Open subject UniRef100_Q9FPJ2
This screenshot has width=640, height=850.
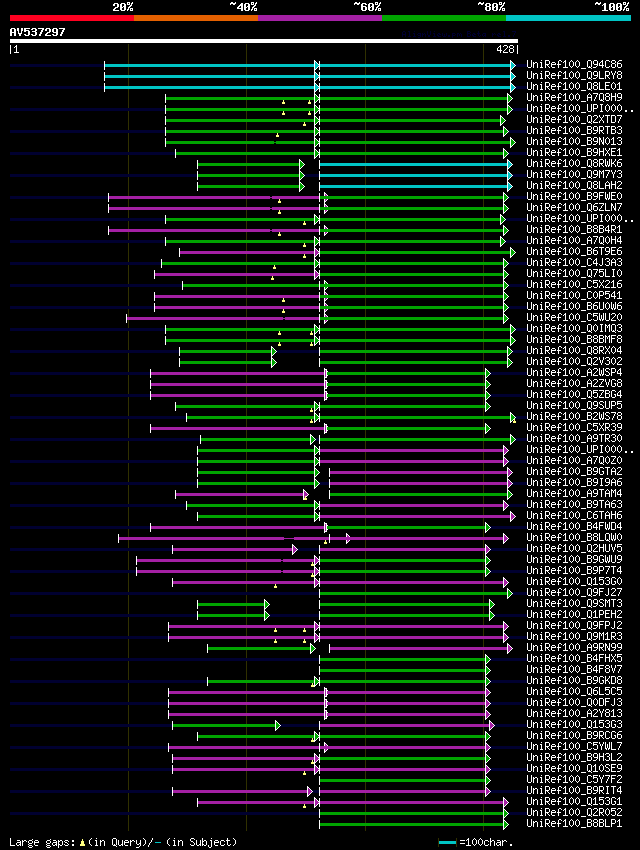574,626
